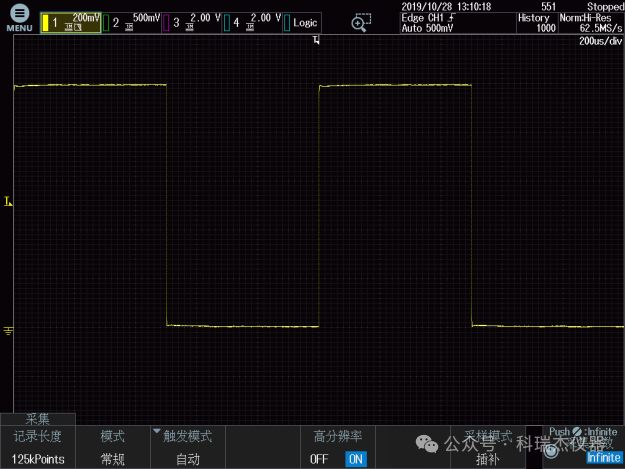Select channel 1 200mV tab
Viewport: 625px width, 469px height.
(71, 23)
